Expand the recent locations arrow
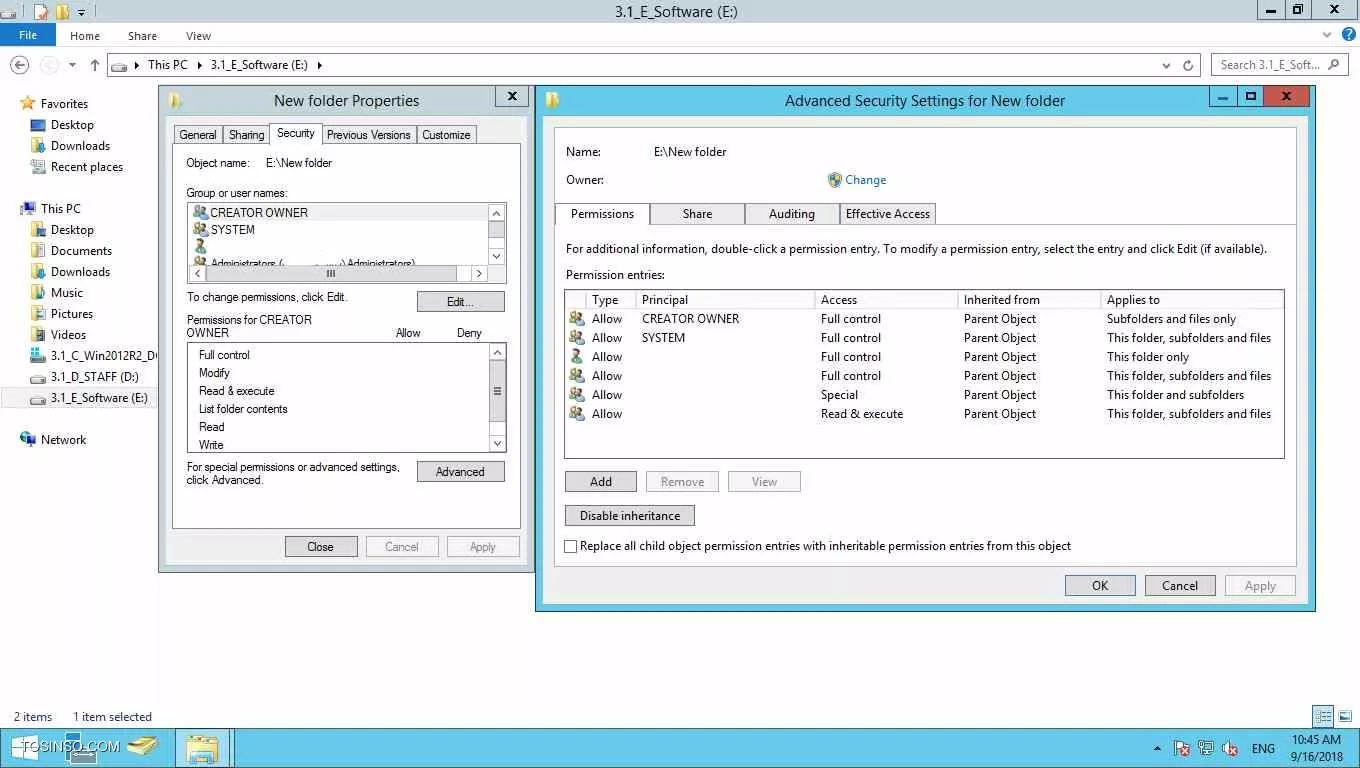This screenshot has width=1360, height=768. 72,65
